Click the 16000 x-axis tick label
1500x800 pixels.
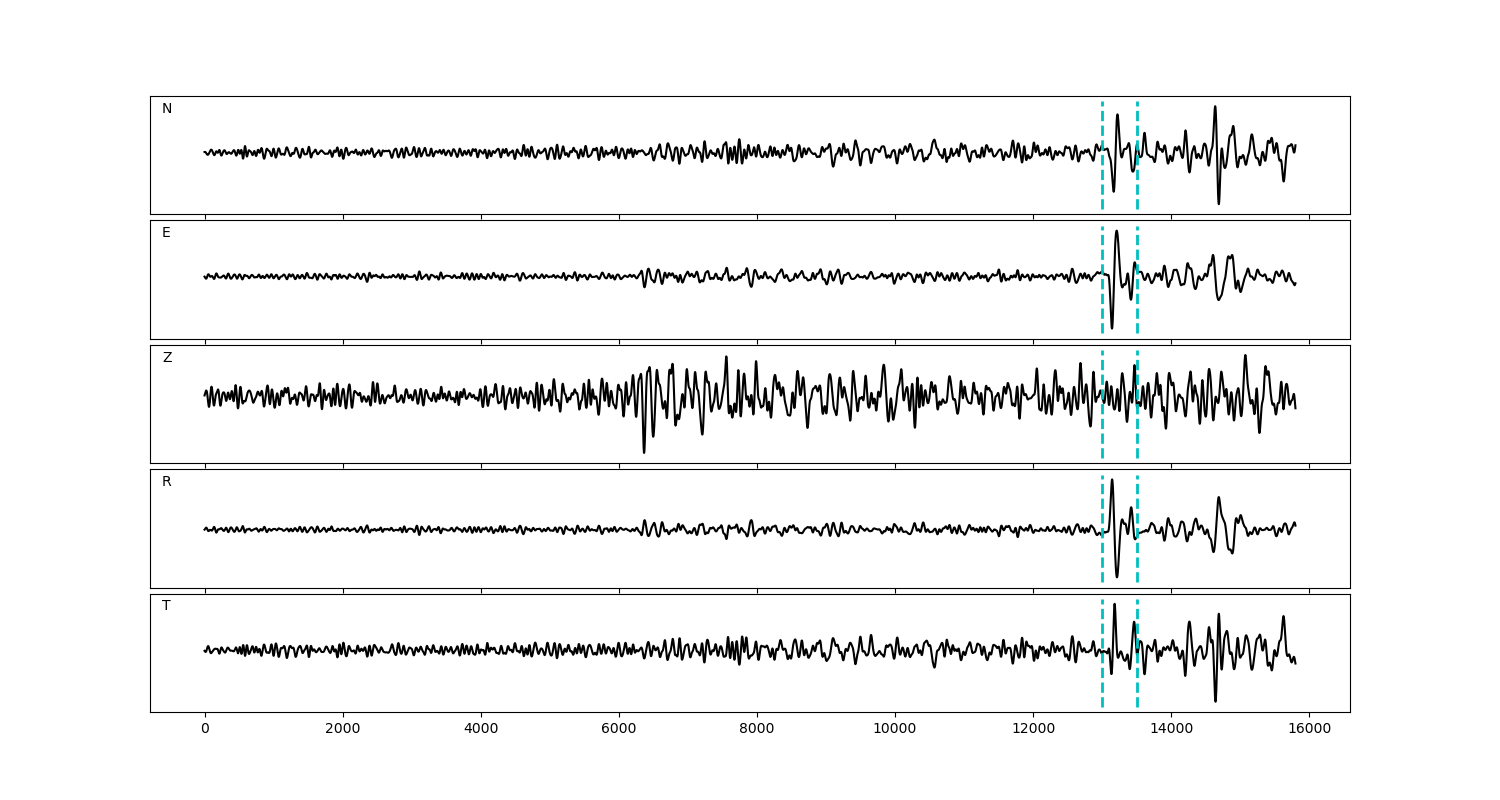pos(1309,729)
